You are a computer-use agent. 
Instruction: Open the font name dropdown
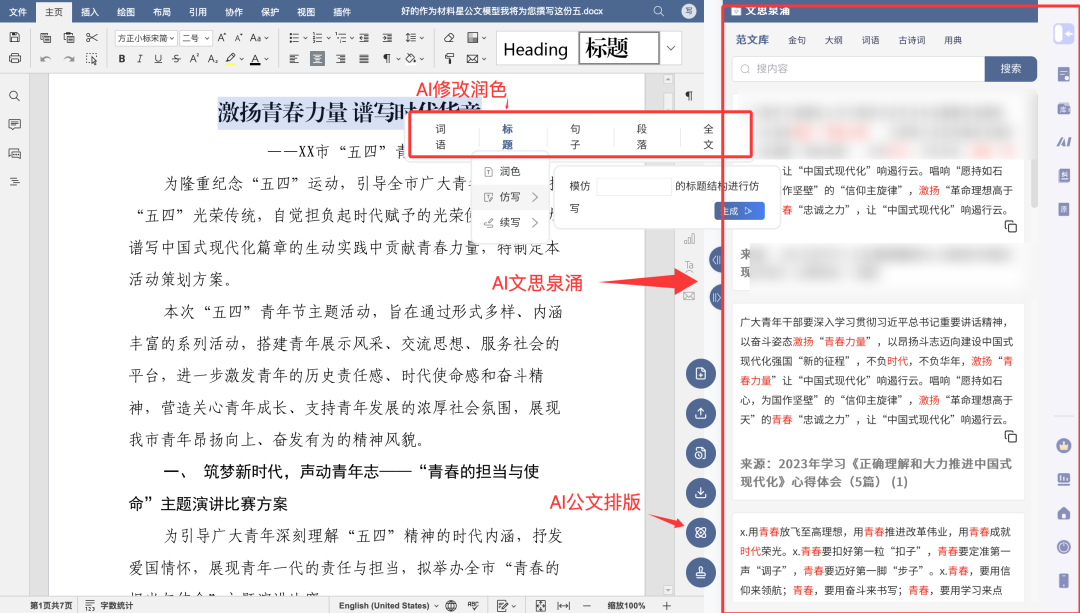click(x=145, y=38)
